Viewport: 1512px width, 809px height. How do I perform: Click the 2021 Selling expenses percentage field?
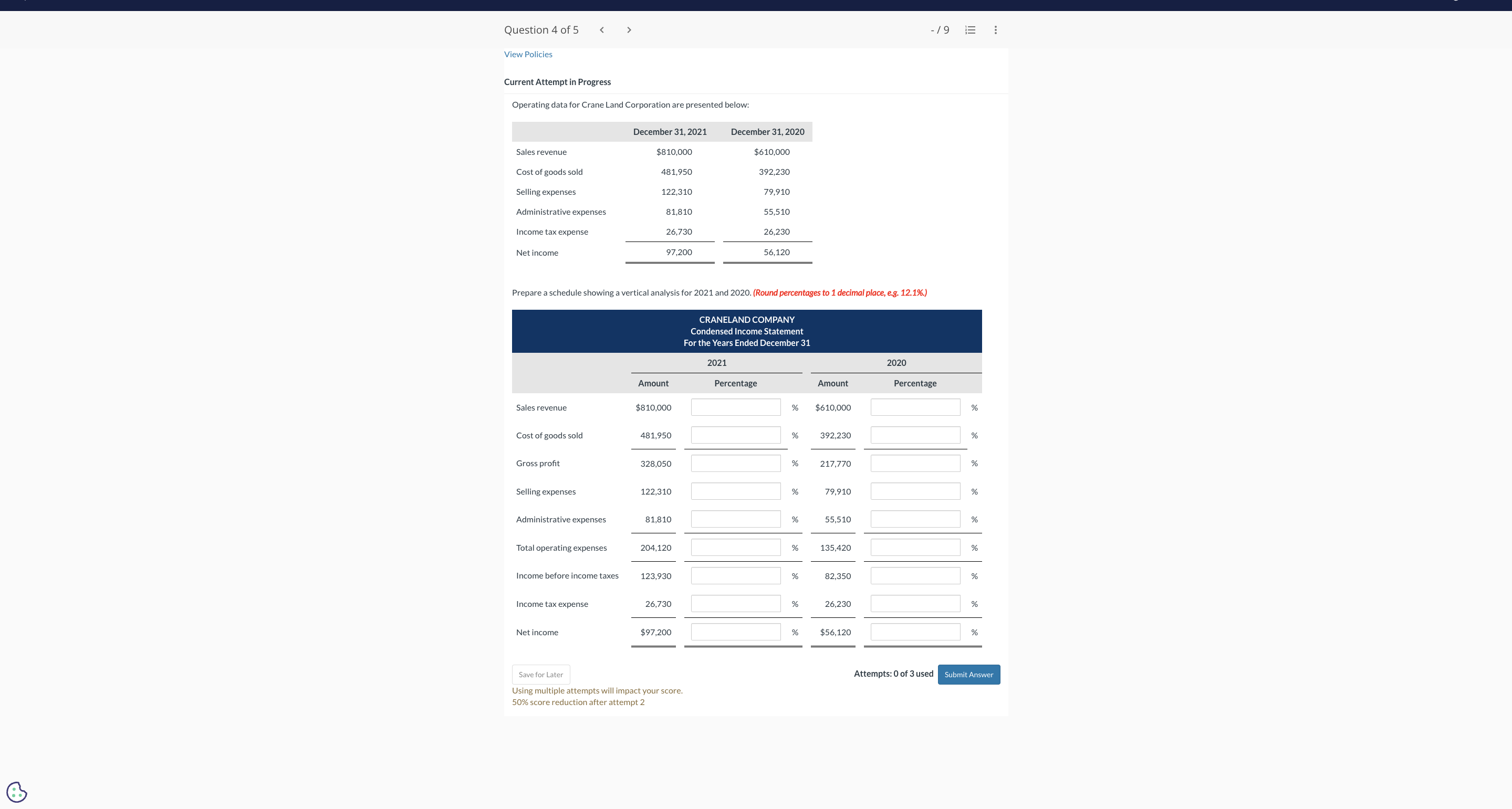(735, 491)
